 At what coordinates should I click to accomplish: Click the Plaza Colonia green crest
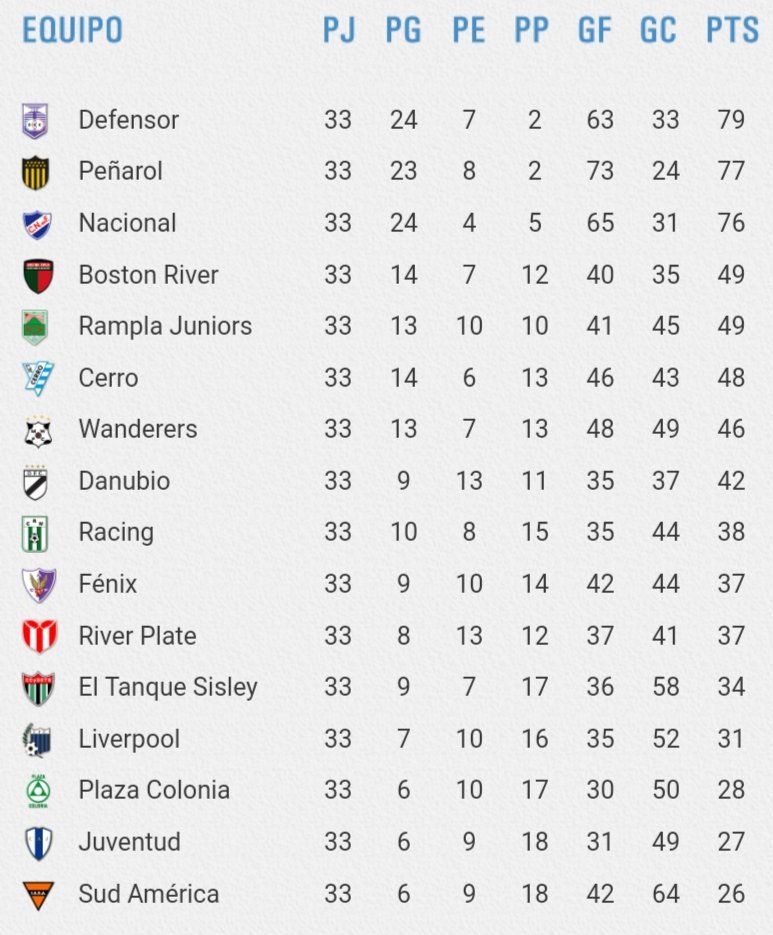38,791
